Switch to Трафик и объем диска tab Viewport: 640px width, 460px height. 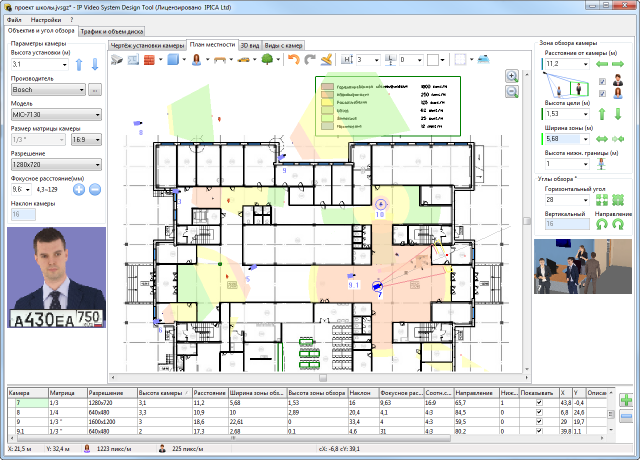tap(111, 31)
